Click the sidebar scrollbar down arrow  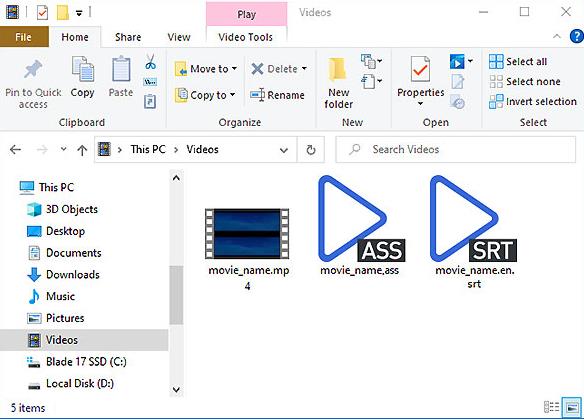(x=176, y=390)
